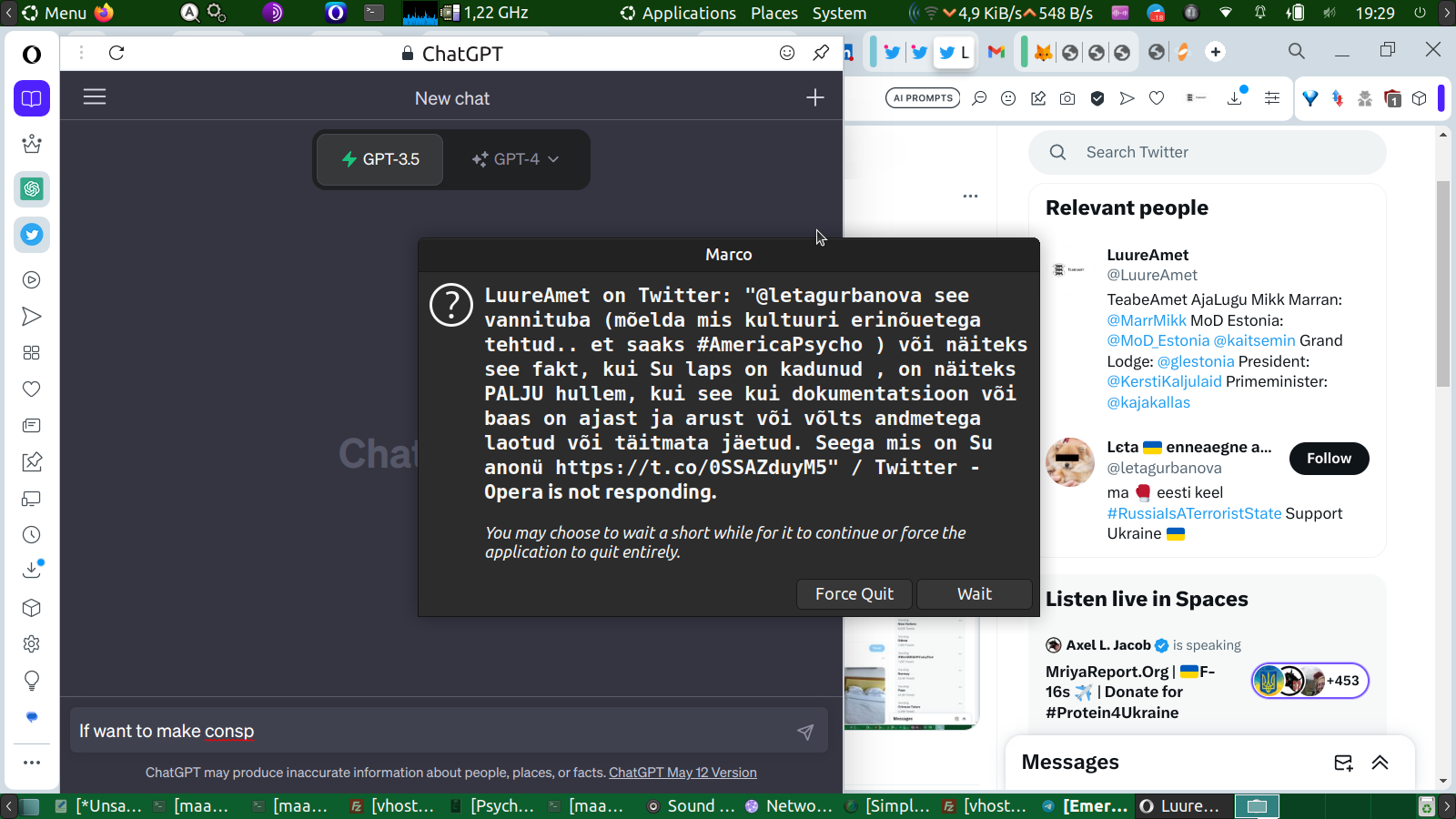Open ChatGPT from Opera sidebar

32,189
